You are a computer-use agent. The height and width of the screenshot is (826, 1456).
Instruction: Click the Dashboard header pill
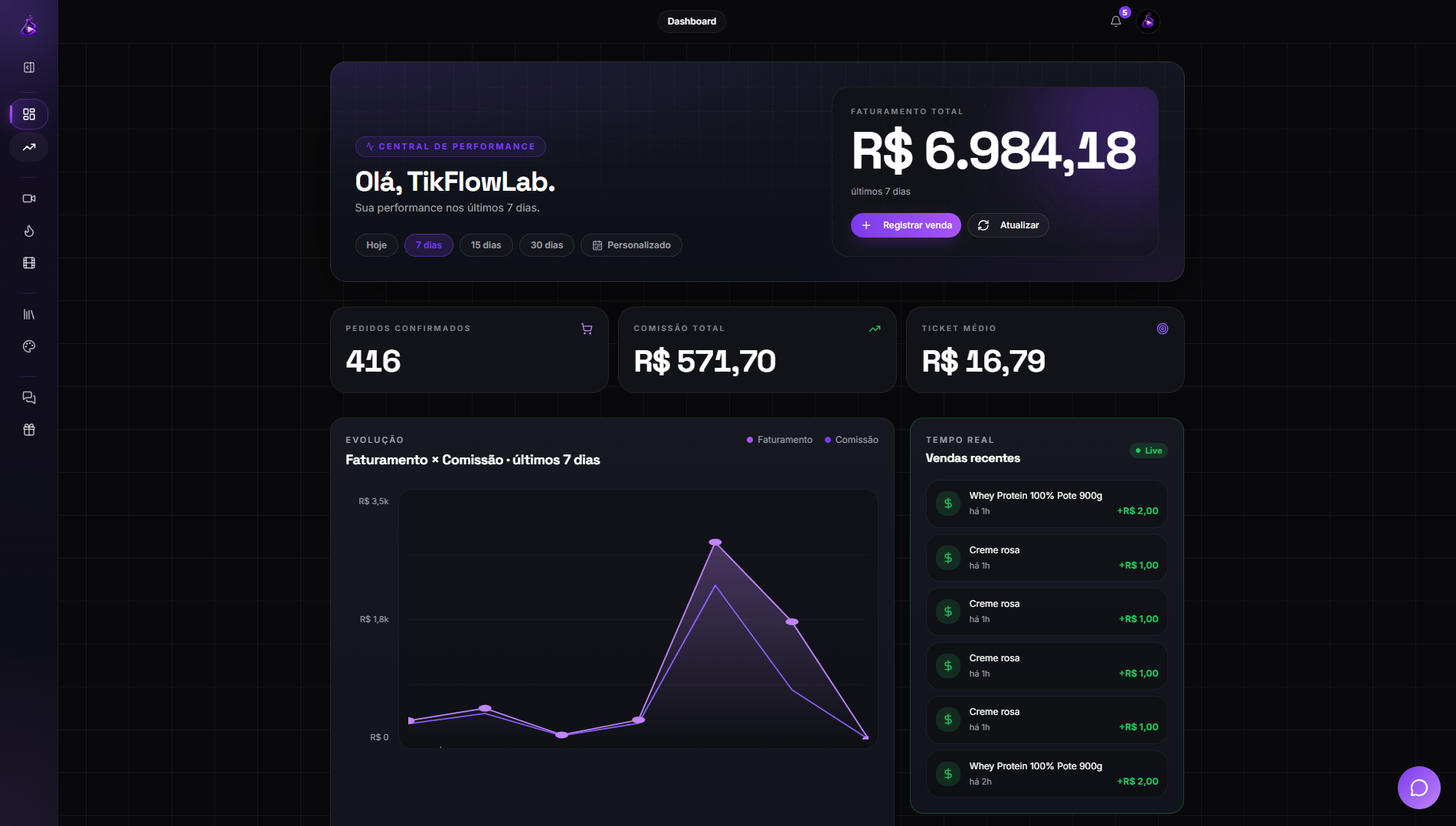pos(692,21)
